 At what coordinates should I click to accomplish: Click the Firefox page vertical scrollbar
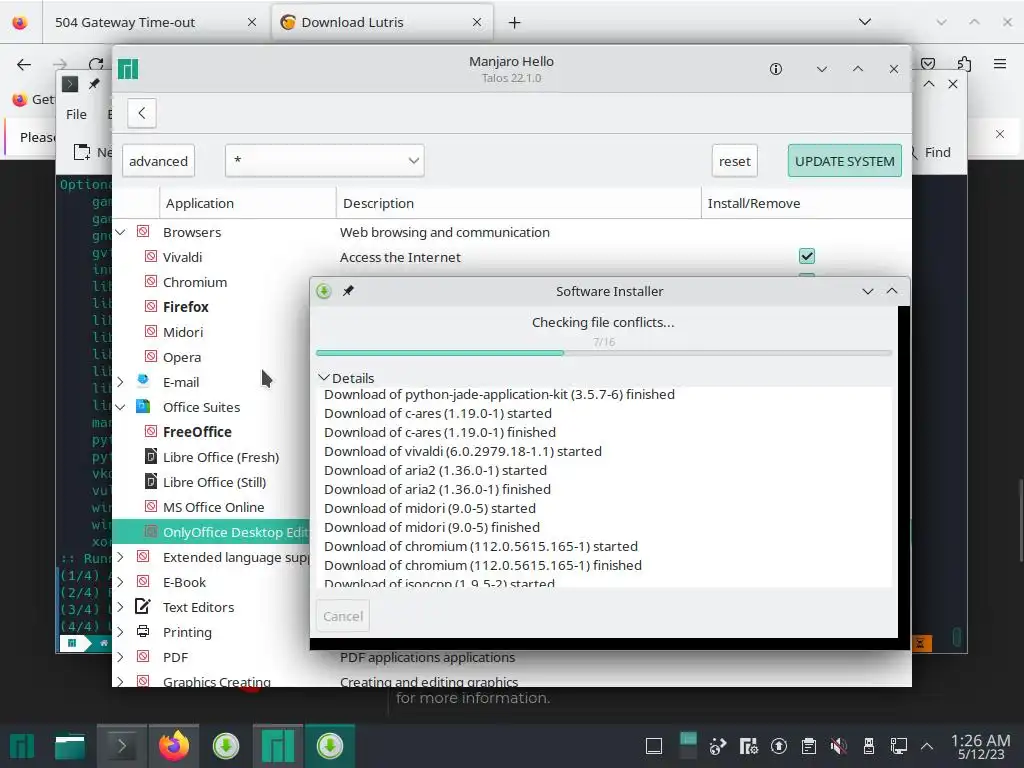1021,520
